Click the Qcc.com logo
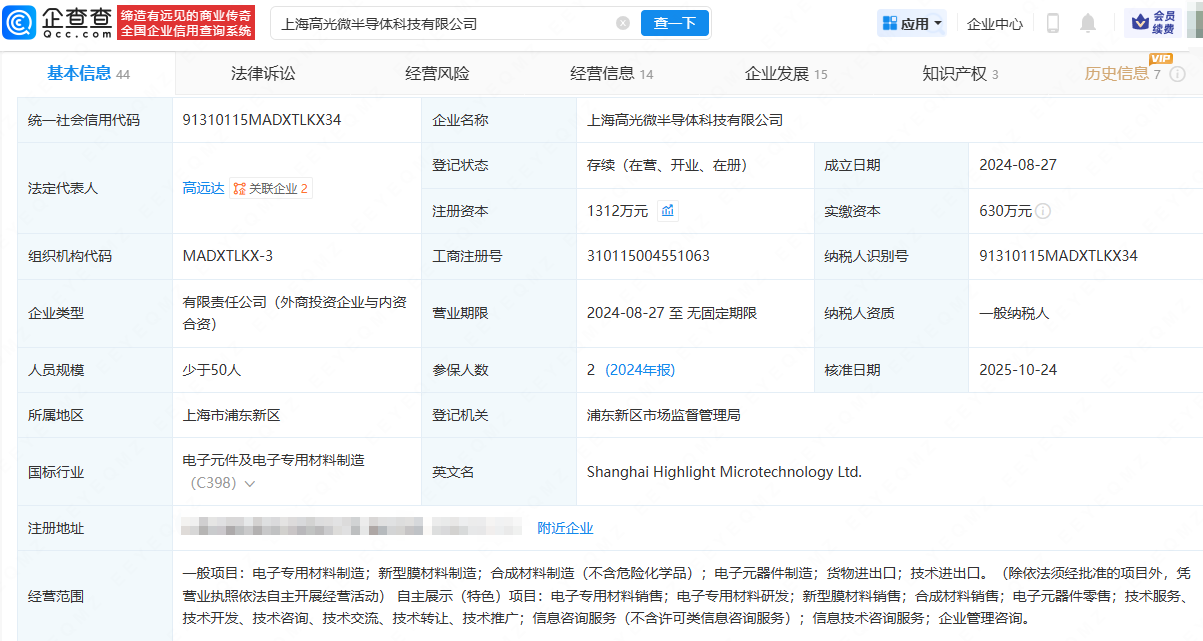The width and height of the screenshot is (1203, 641). [63, 22]
